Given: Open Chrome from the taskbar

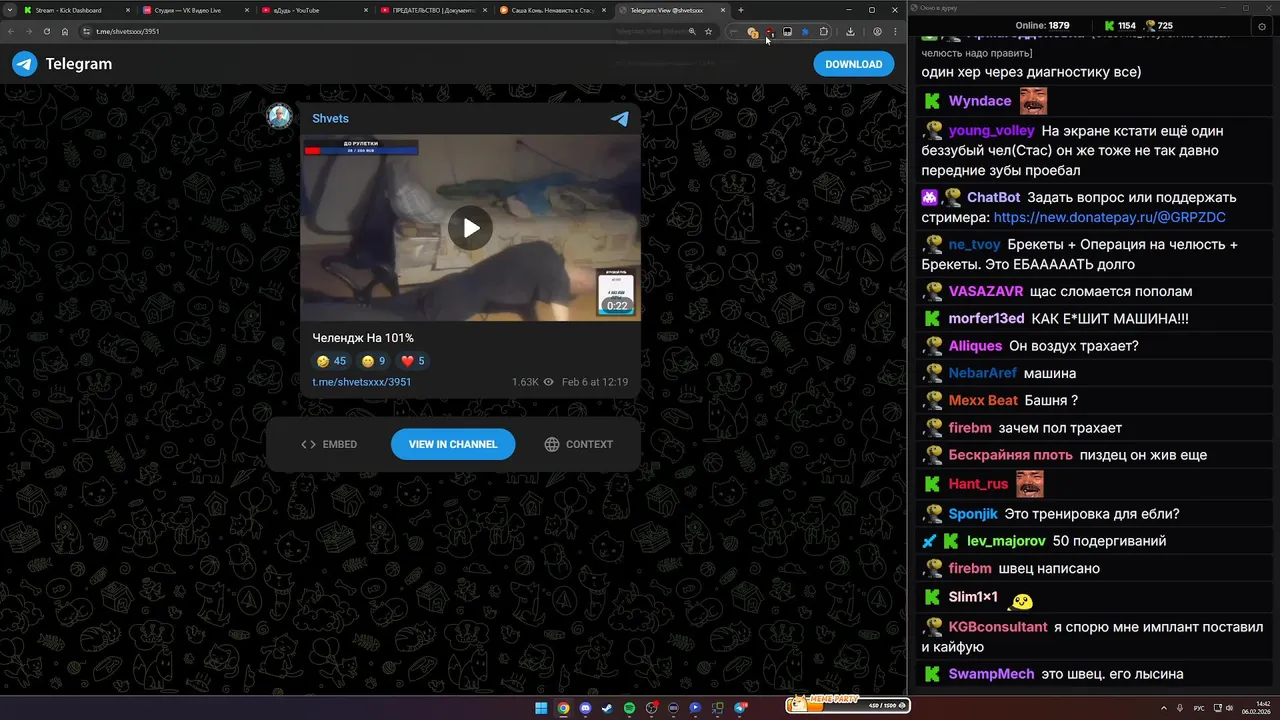Looking at the screenshot, I should point(563,708).
